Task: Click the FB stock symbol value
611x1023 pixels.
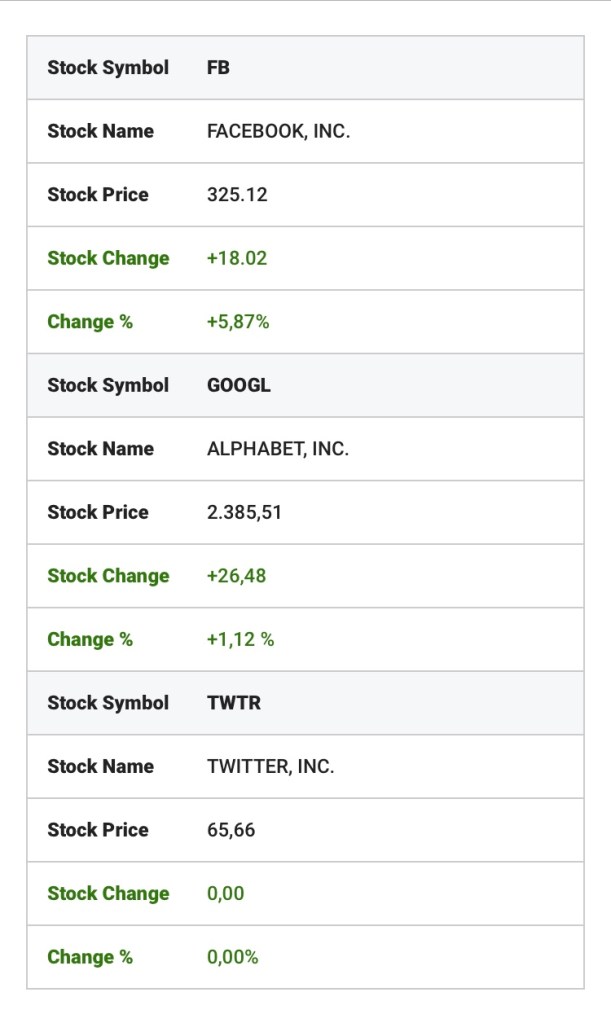Action: (218, 68)
